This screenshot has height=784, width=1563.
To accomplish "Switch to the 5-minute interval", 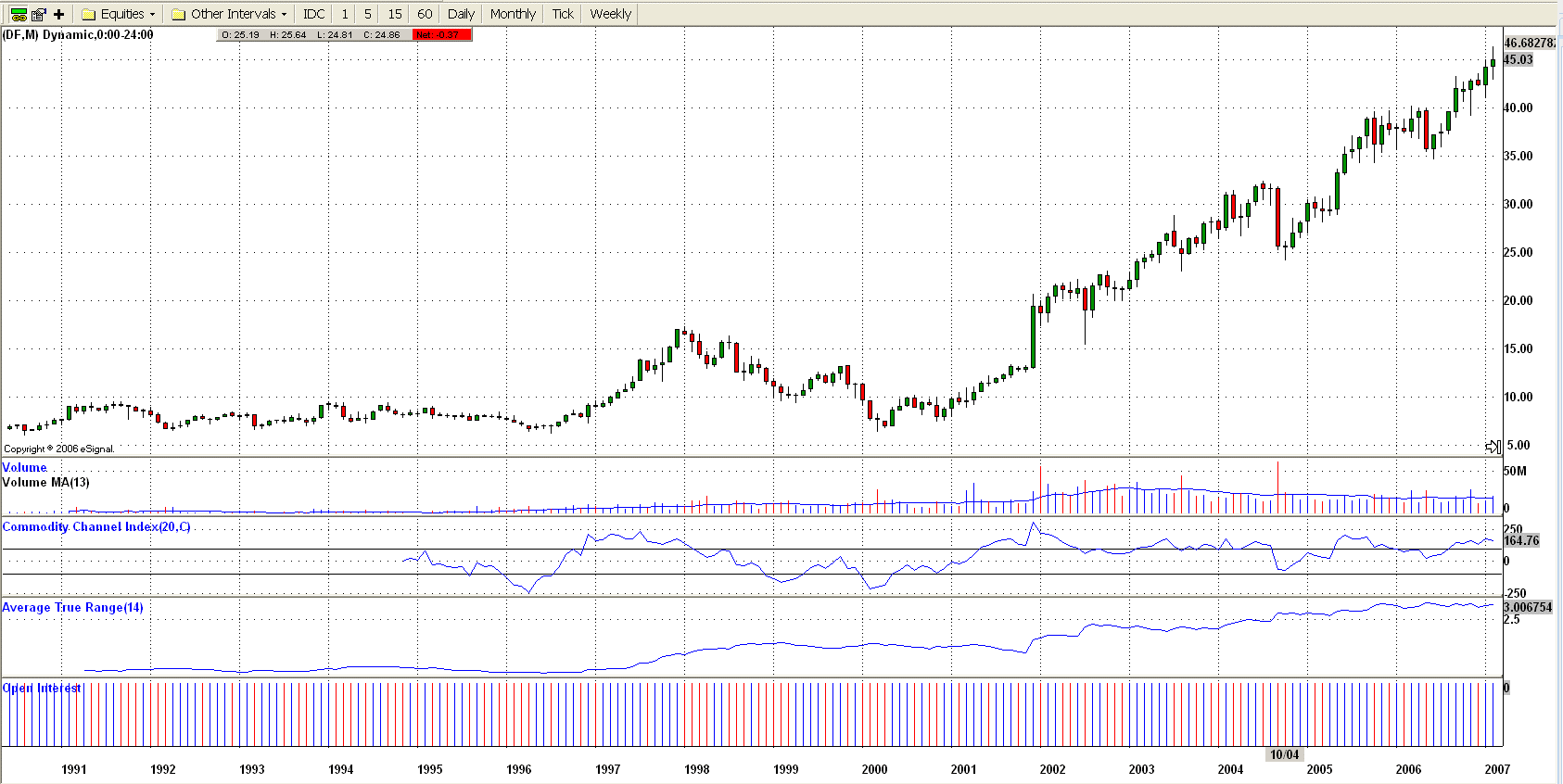I will pos(368,14).
